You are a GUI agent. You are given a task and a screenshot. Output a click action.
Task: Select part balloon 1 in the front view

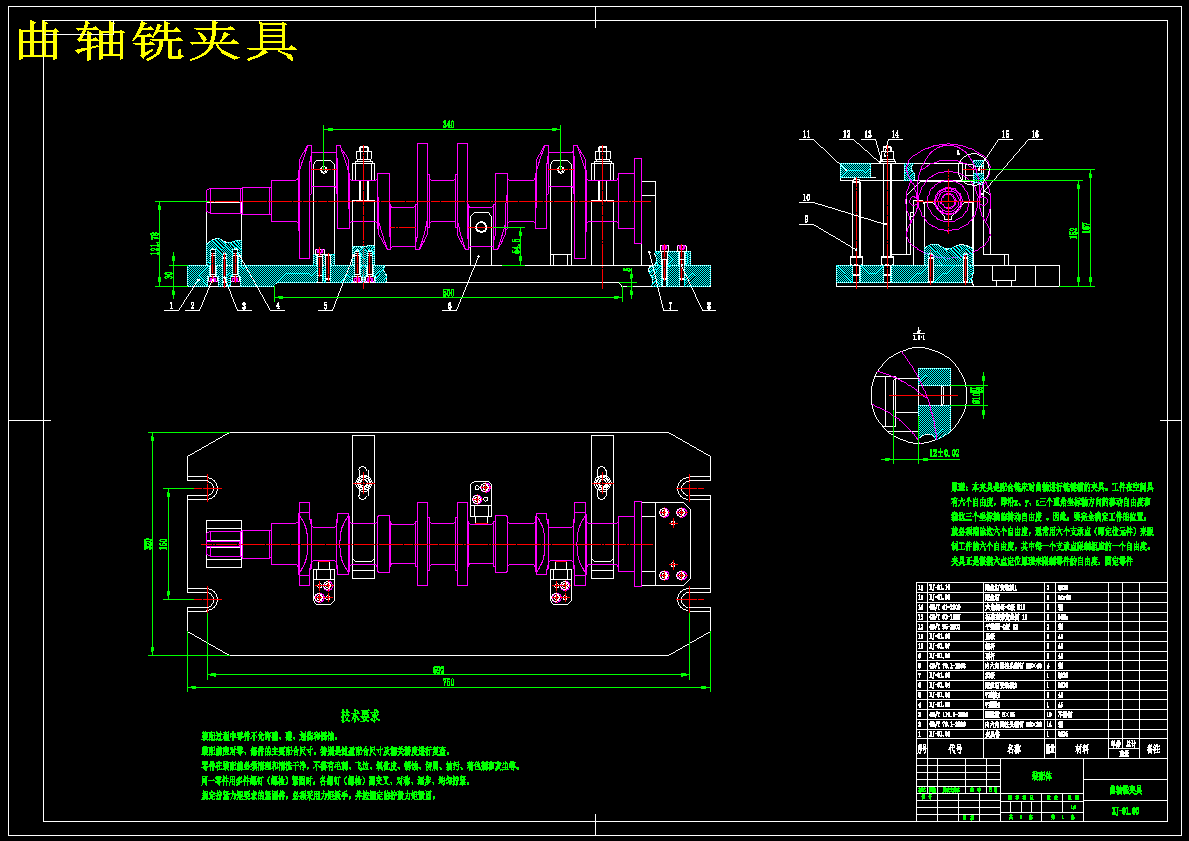(172, 303)
